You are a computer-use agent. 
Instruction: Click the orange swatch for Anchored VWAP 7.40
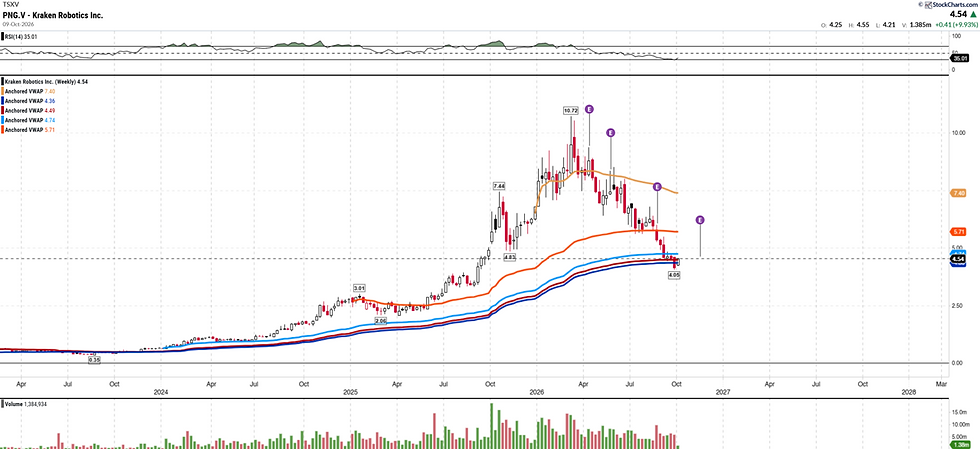pos(2,91)
